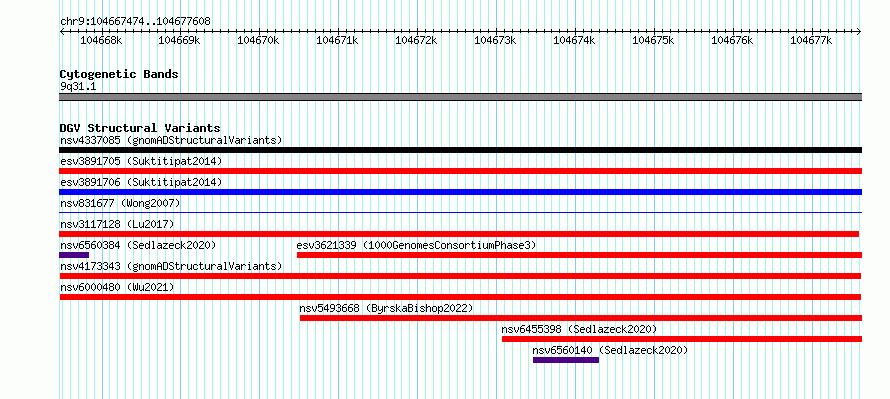The width and height of the screenshot is (890, 399).
Task: Click the gray 9q31.1 cytogenetic band
Action: coord(460,97)
